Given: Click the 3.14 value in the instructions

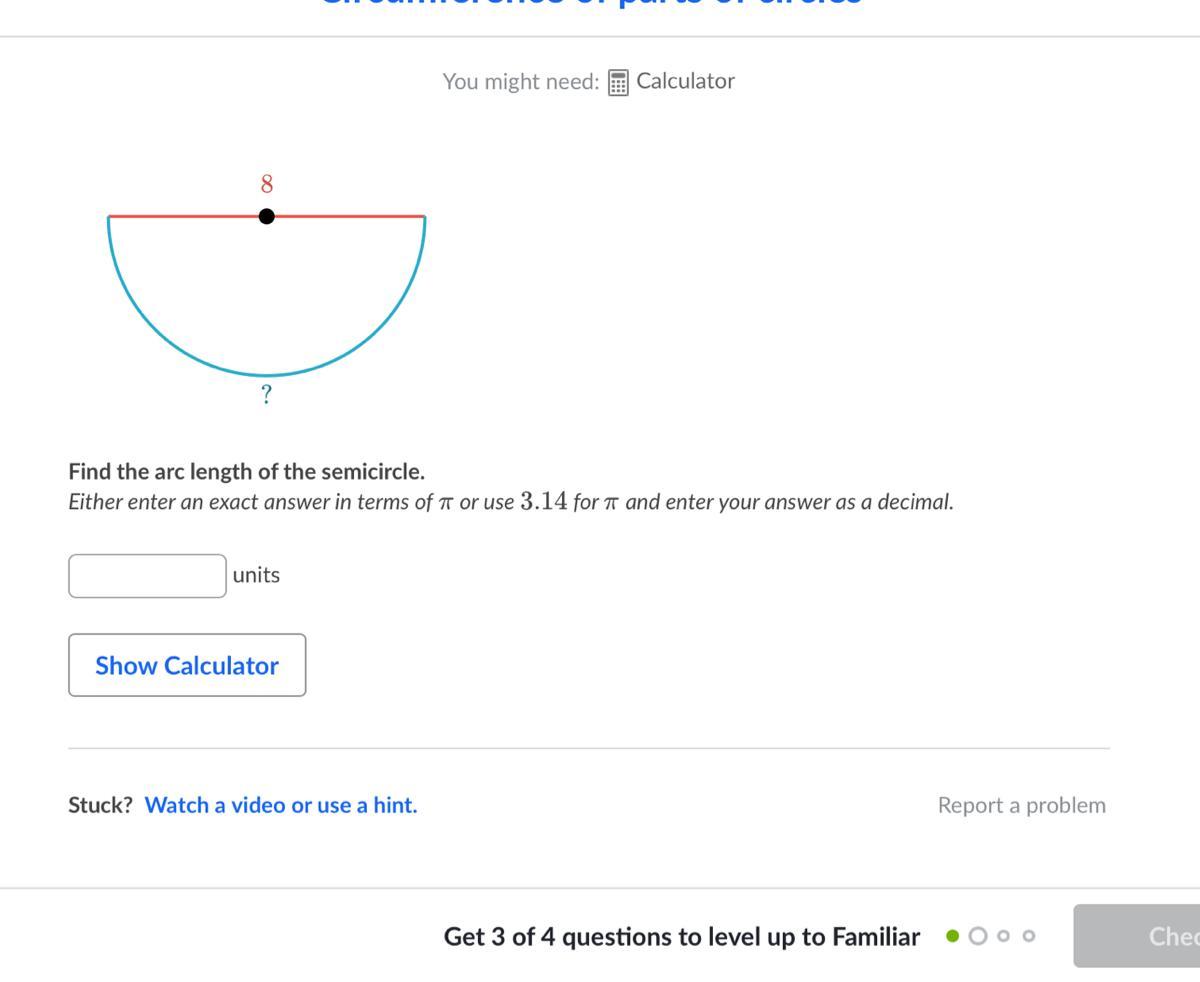Looking at the screenshot, I should [x=543, y=501].
